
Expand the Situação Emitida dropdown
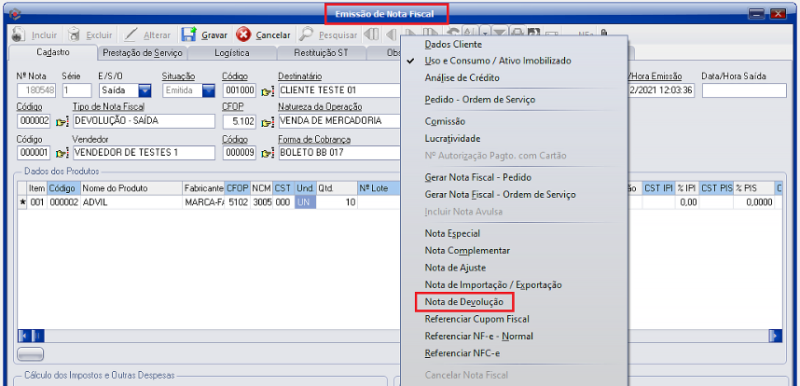[209, 91]
